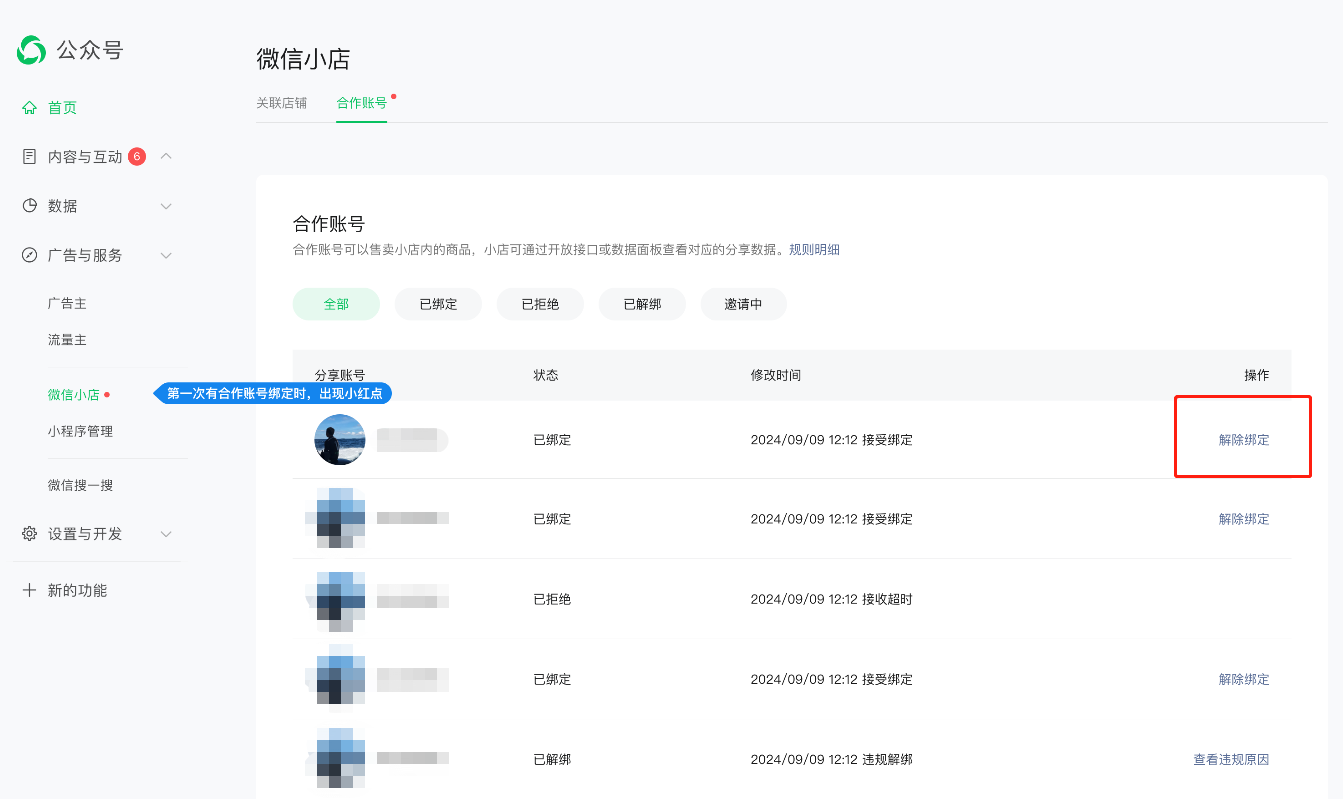Click the 广告与服务 compass icon
The image size is (1343, 799).
tap(30, 255)
